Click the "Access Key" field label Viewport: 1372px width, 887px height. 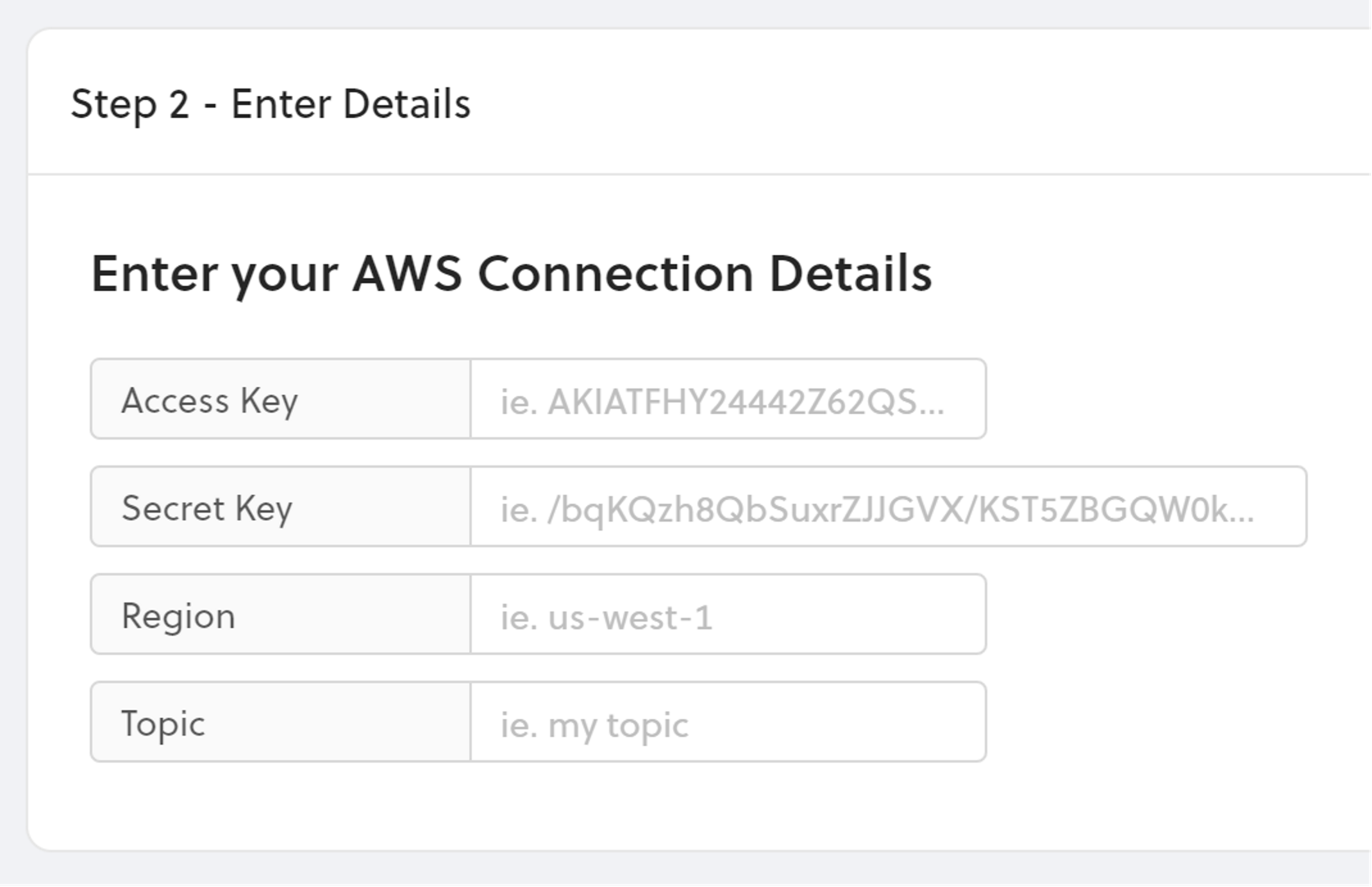coord(210,401)
